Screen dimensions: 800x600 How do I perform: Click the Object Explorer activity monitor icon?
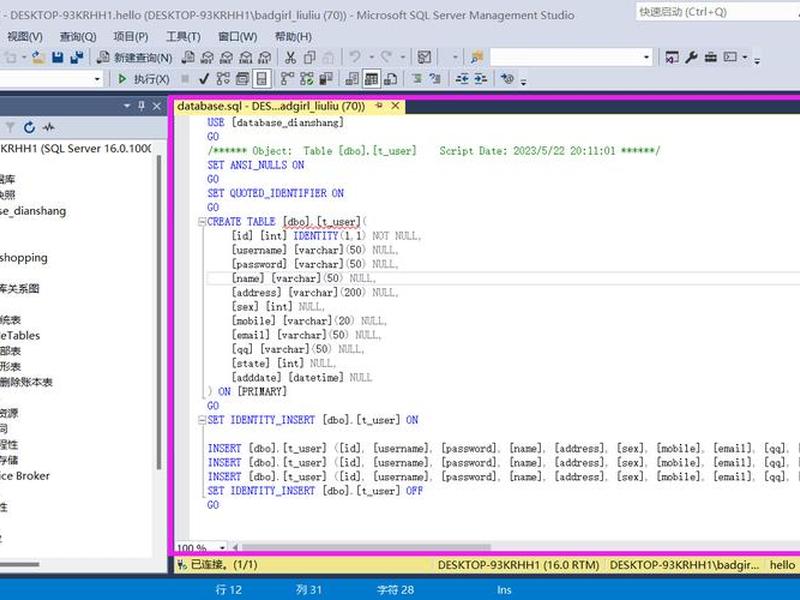click(x=48, y=127)
